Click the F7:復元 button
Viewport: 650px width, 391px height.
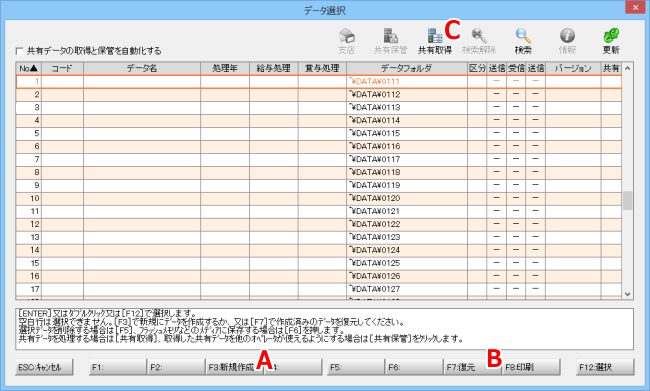(473, 367)
